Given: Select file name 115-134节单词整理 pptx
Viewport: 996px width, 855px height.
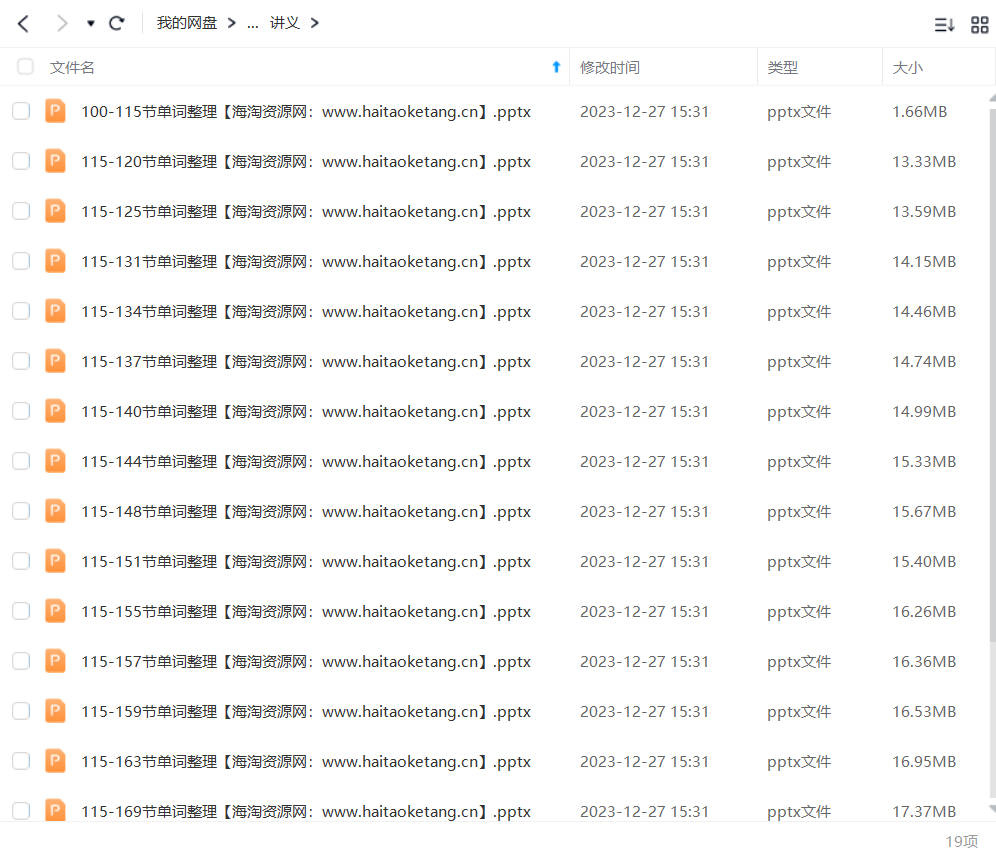Looking at the screenshot, I should [306, 312].
